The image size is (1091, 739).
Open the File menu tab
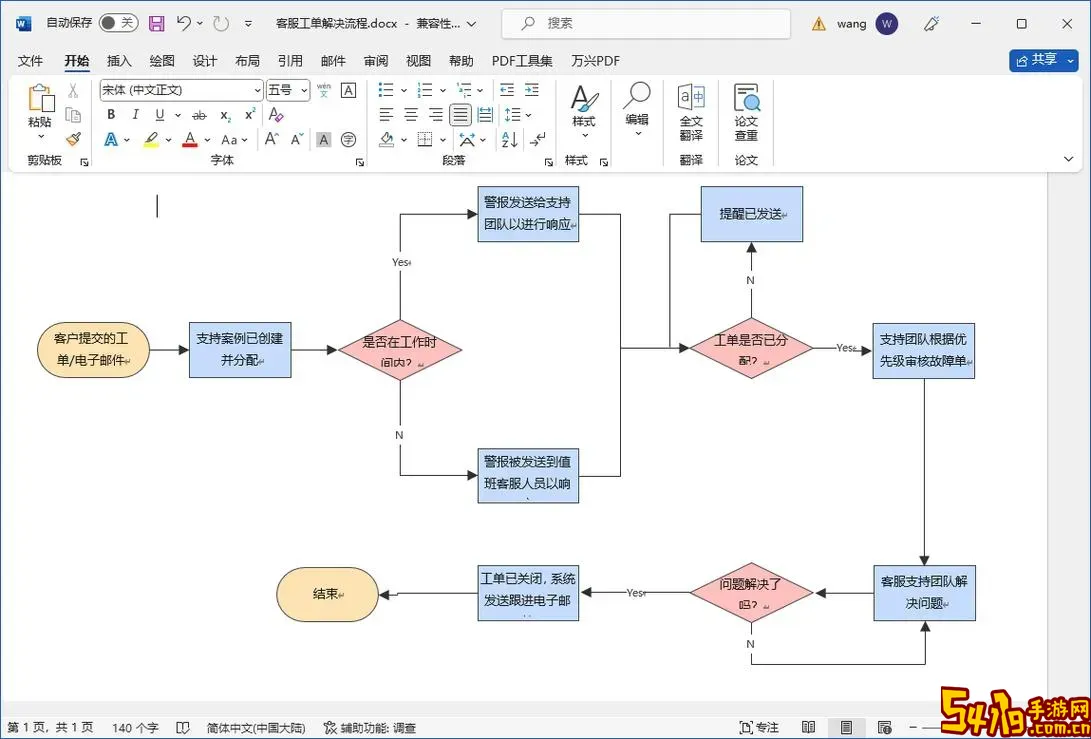pyautogui.click(x=30, y=61)
